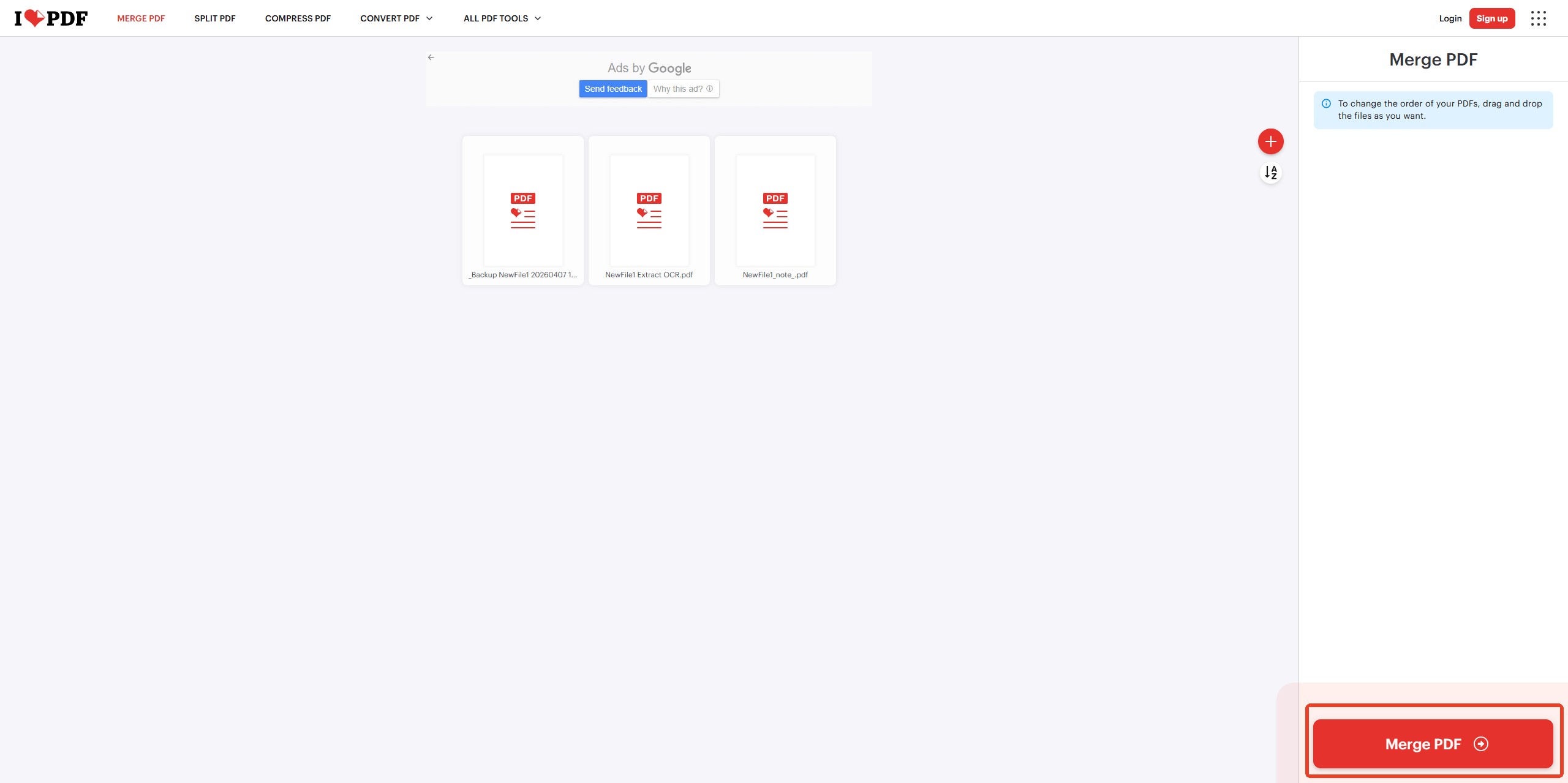Expand the ALL PDF TOOLS dropdown
The image size is (1568, 783).
[x=501, y=18]
